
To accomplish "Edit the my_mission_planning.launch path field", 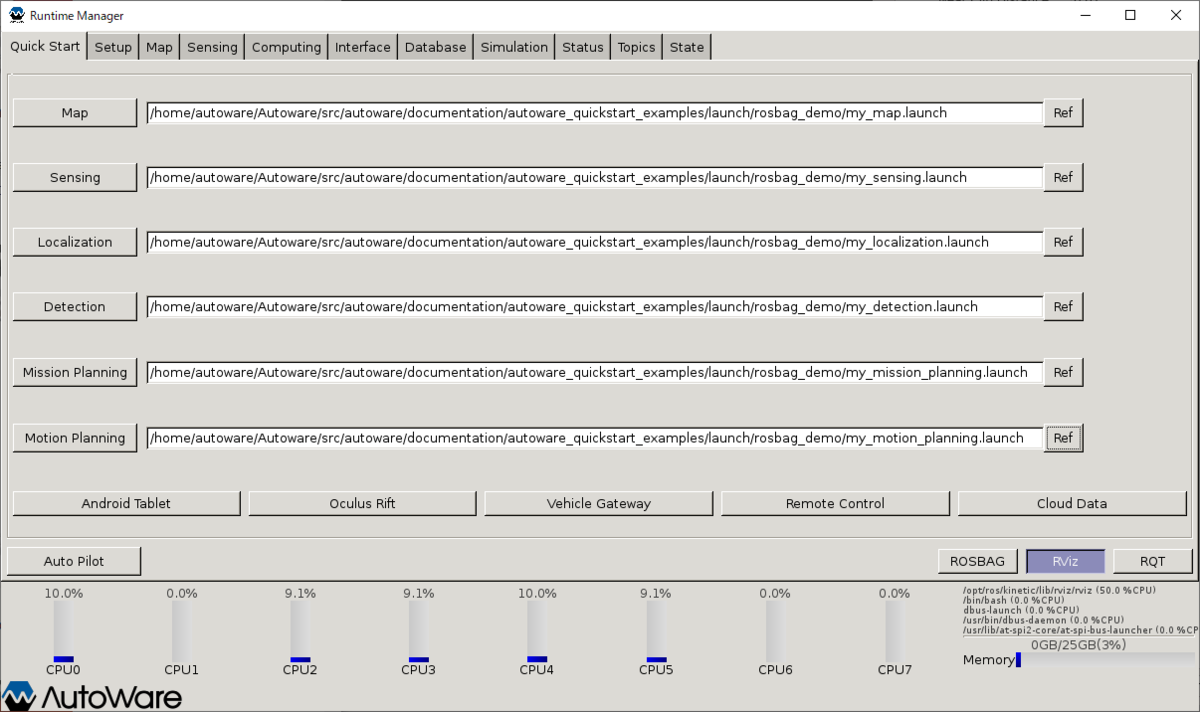I will [x=594, y=372].
